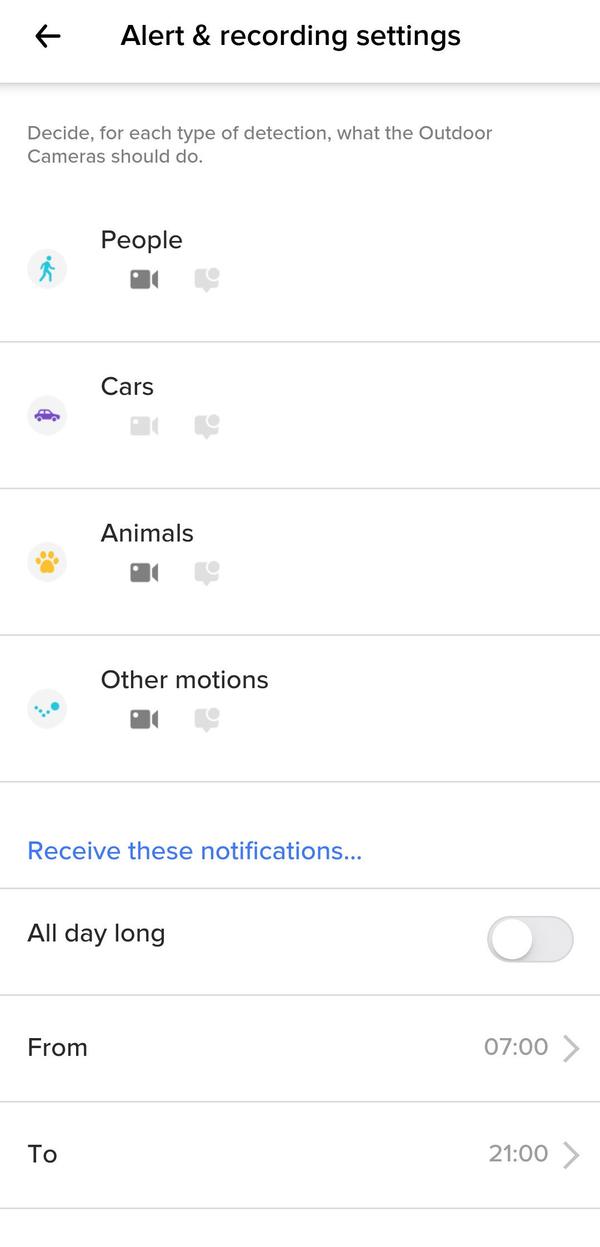Tap the 21:00 end time value
Viewport: 600px width, 1247px height.
(x=518, y=1154)
